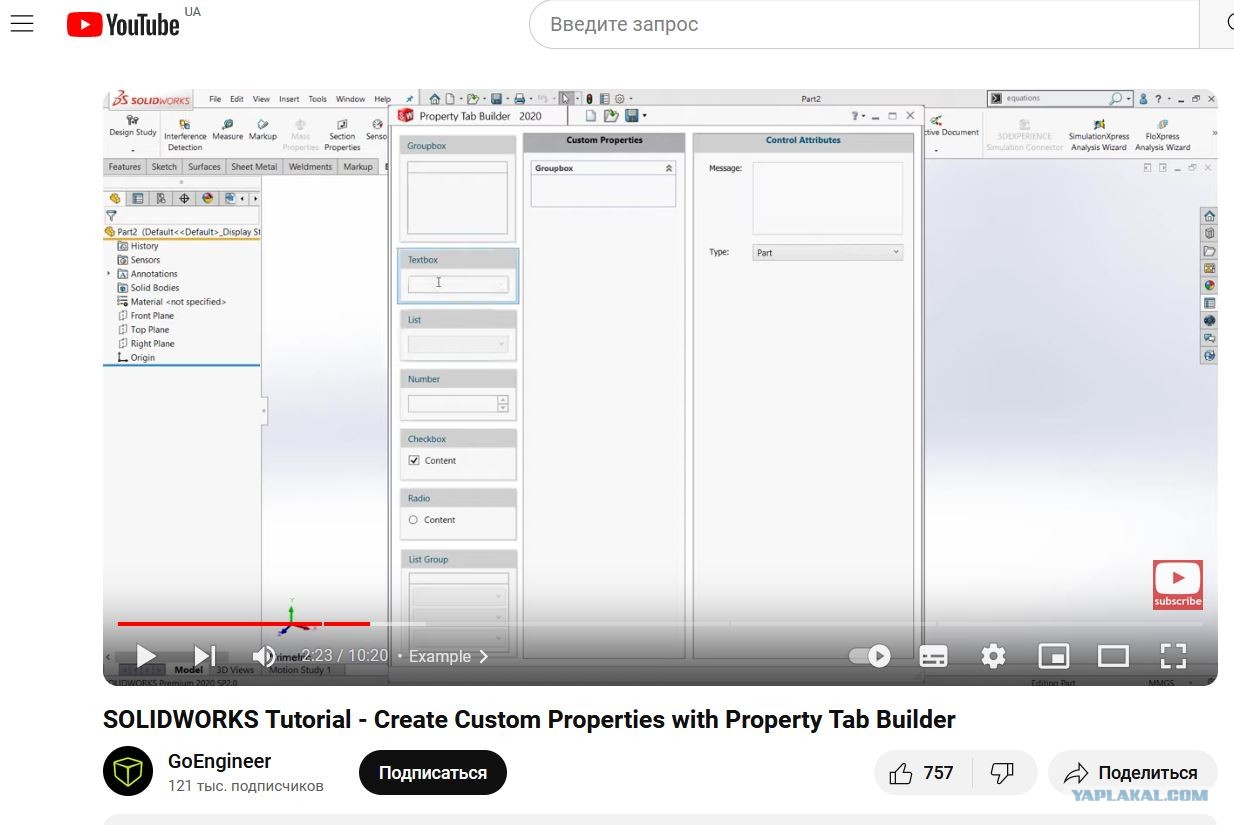Turn on subtitles in the player
Screen dimensions: 1234x825
point(933,656)
